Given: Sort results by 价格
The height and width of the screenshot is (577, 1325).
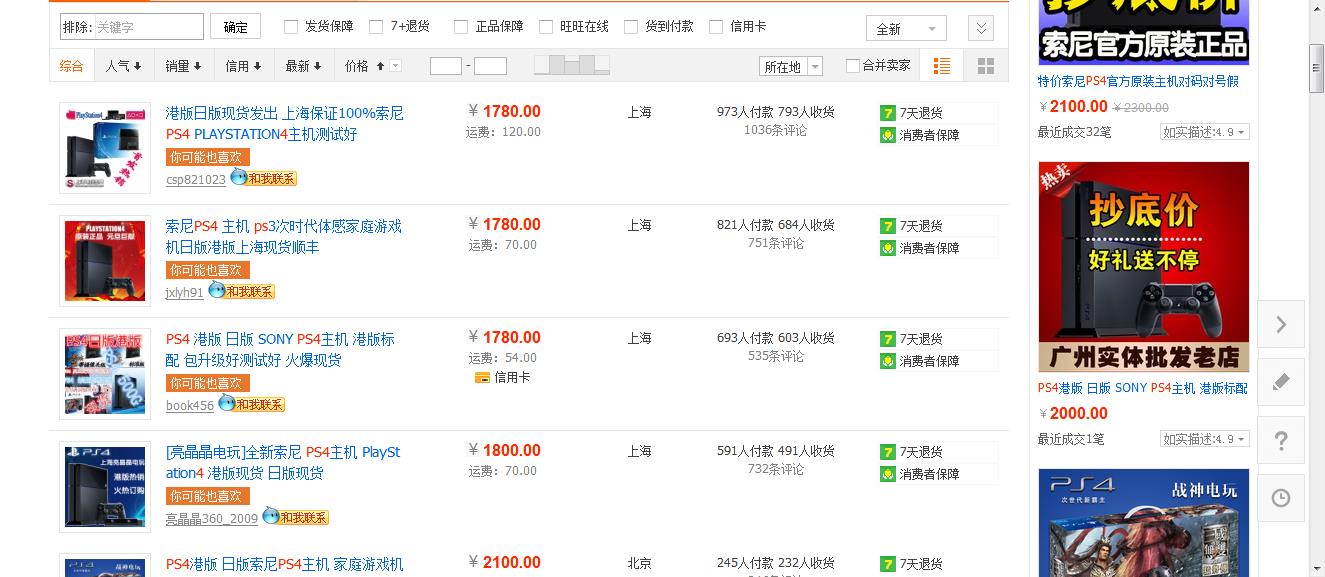Looking at the screenshot, I should [364, 66].
